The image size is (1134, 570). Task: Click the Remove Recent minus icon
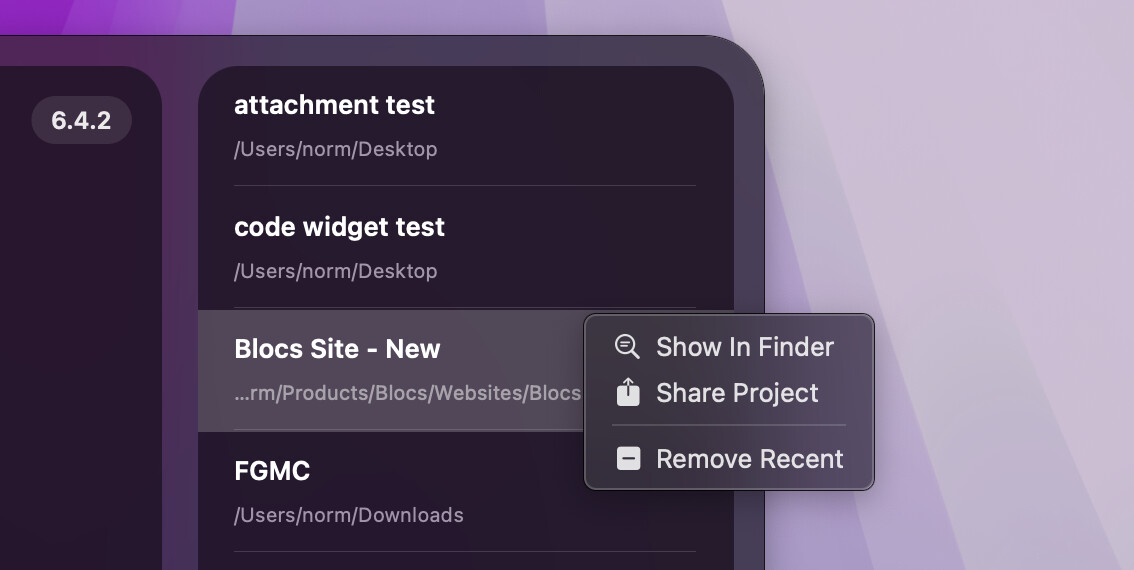(x=628, y=459)
